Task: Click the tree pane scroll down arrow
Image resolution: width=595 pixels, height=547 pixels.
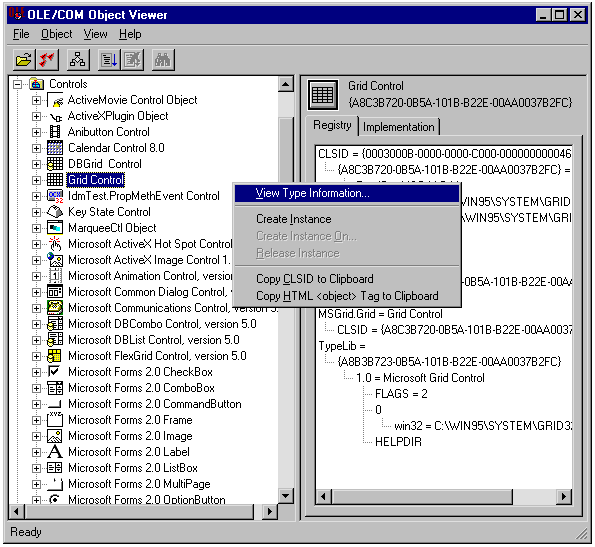Action: coord(286,495)
